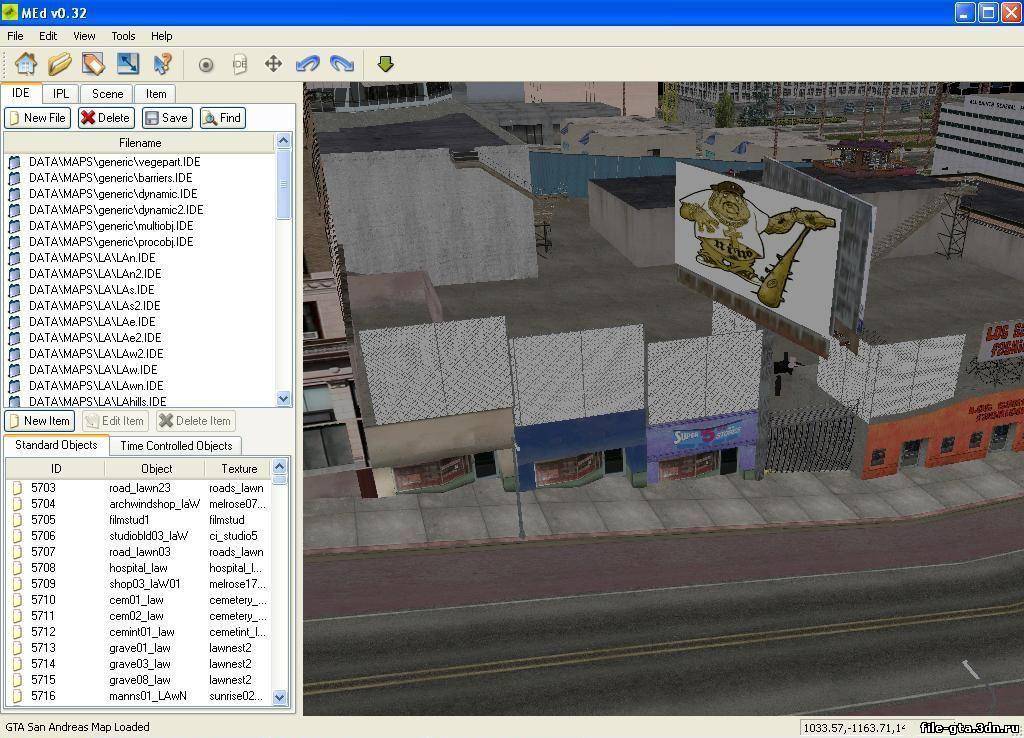Click the Delete Item button
The height and width of the screenshot is (738, 1024).
pyautogui.click(x=196, y=421)
